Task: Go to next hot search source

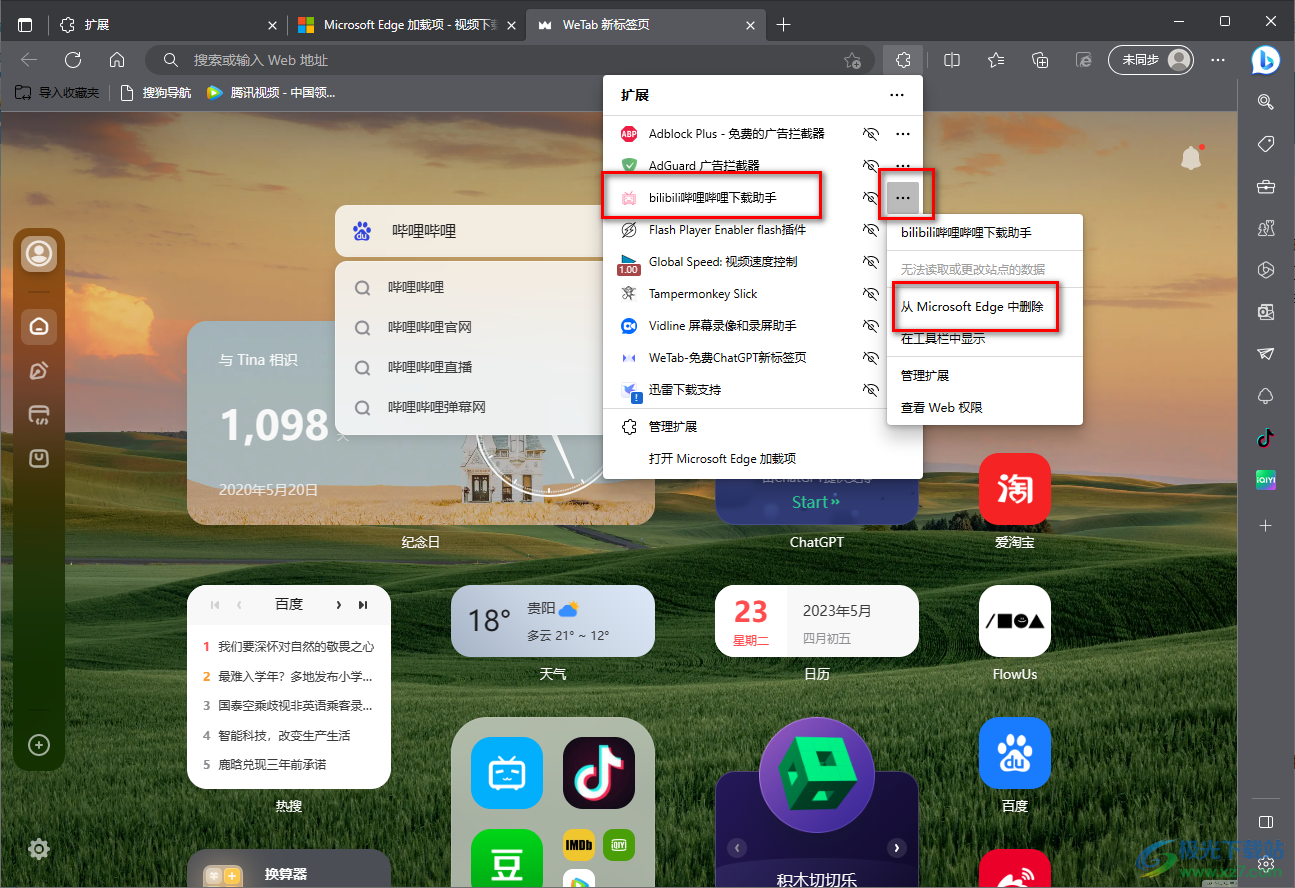Action: (x=338, y=605)
